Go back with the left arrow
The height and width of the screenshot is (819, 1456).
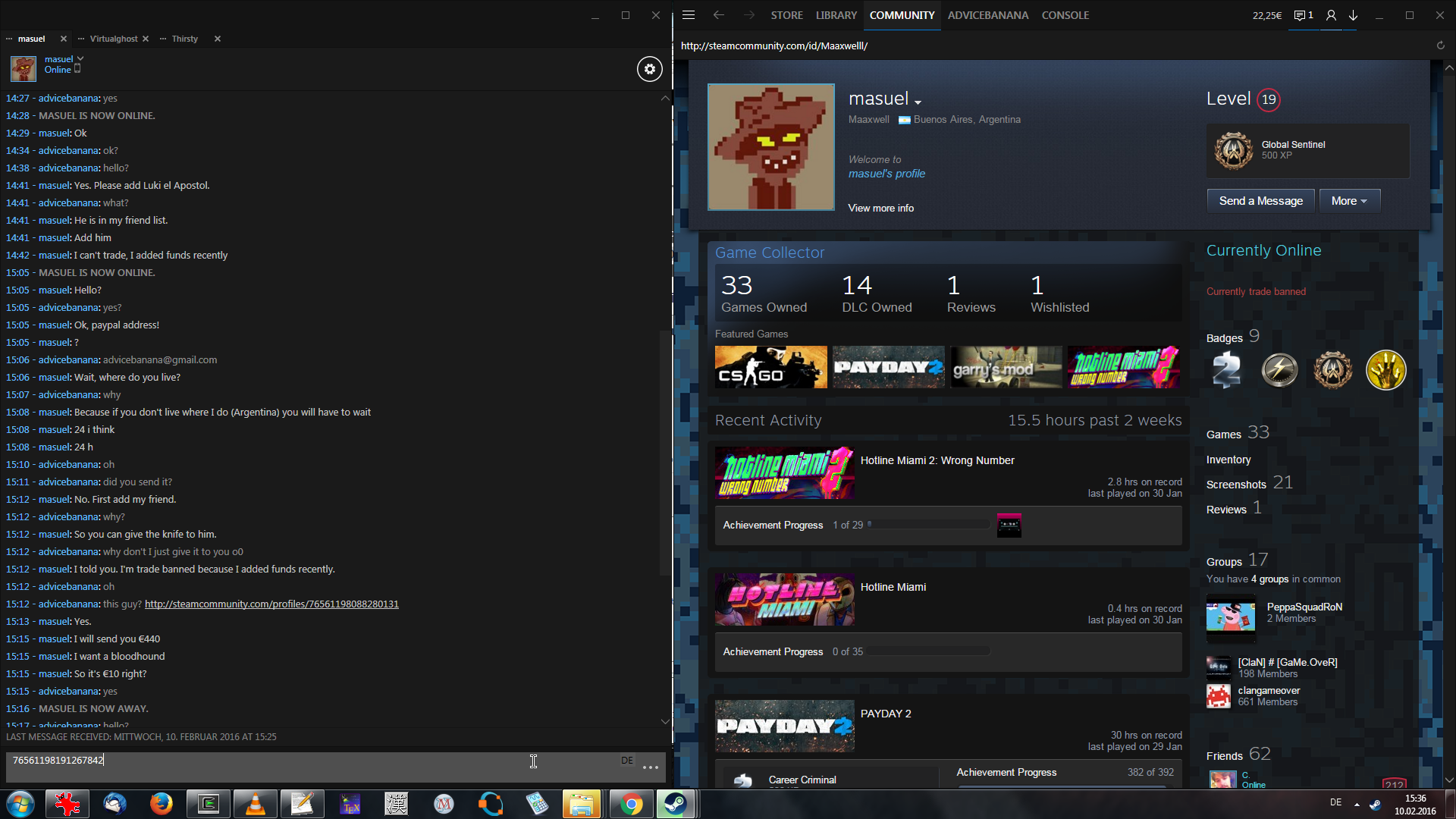click(718, 15)
